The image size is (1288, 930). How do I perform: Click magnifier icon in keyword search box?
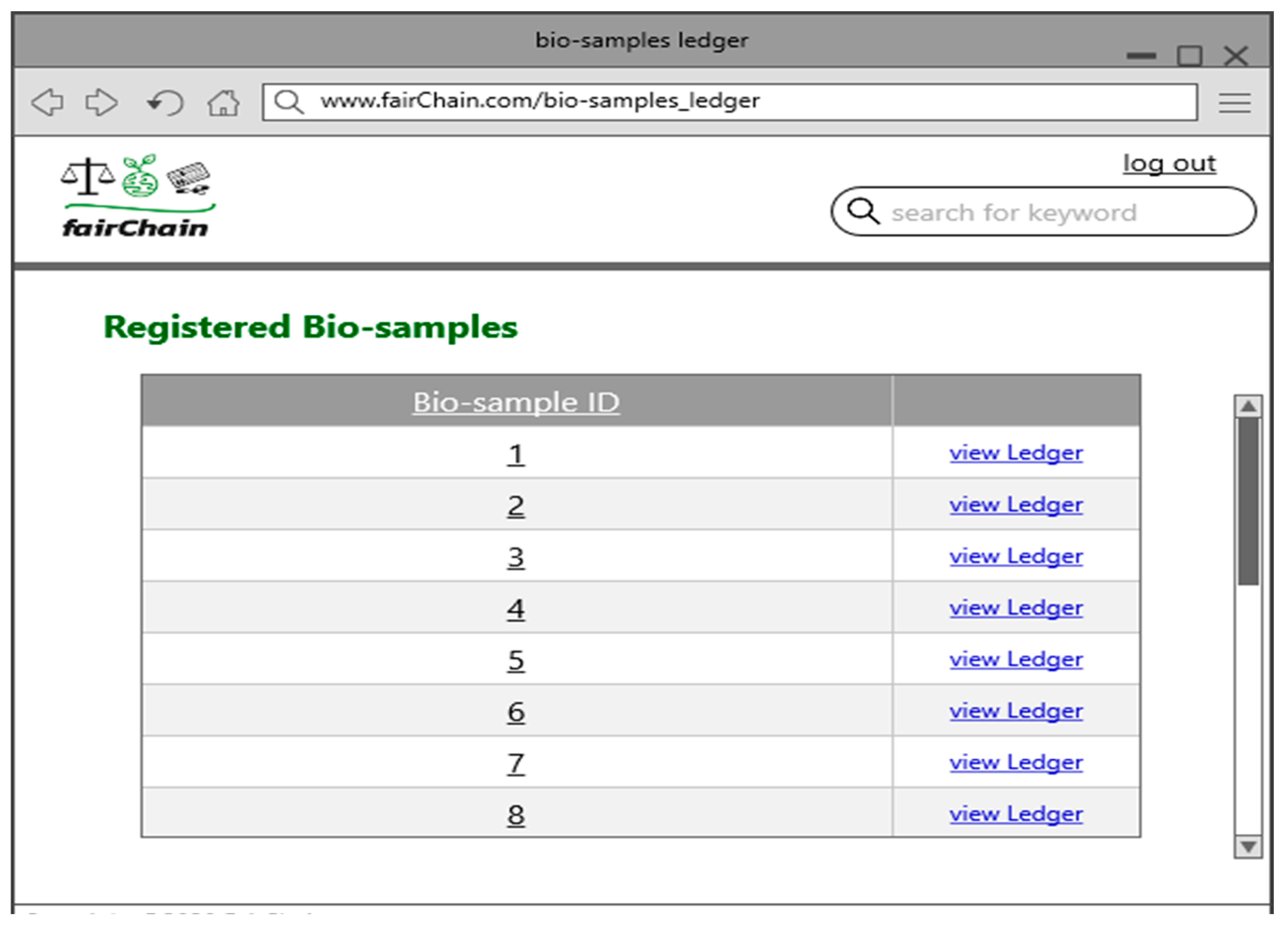(x=863, y=211)
